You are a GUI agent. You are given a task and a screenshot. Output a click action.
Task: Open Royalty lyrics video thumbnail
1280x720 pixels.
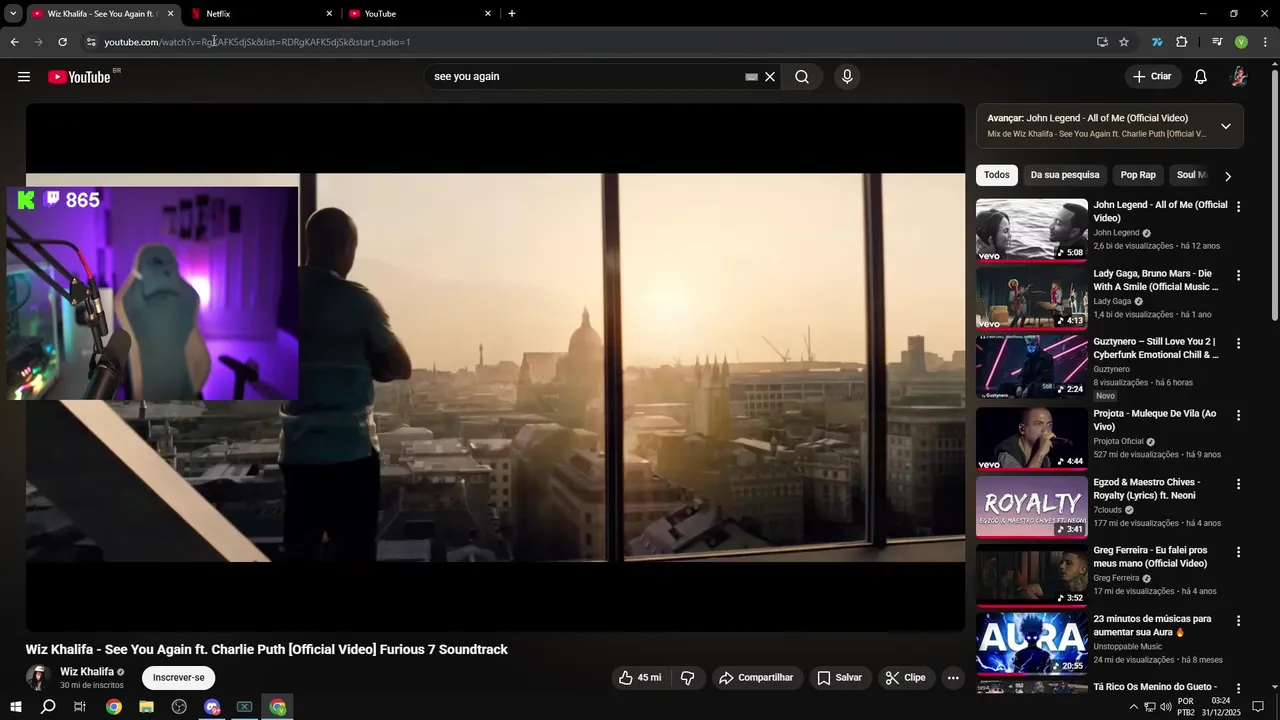point(1031,507)
